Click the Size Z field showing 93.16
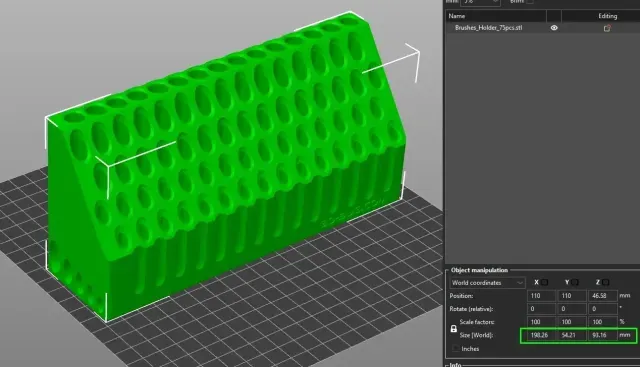This screenshot has width=640, height=367. click(602, 335)
